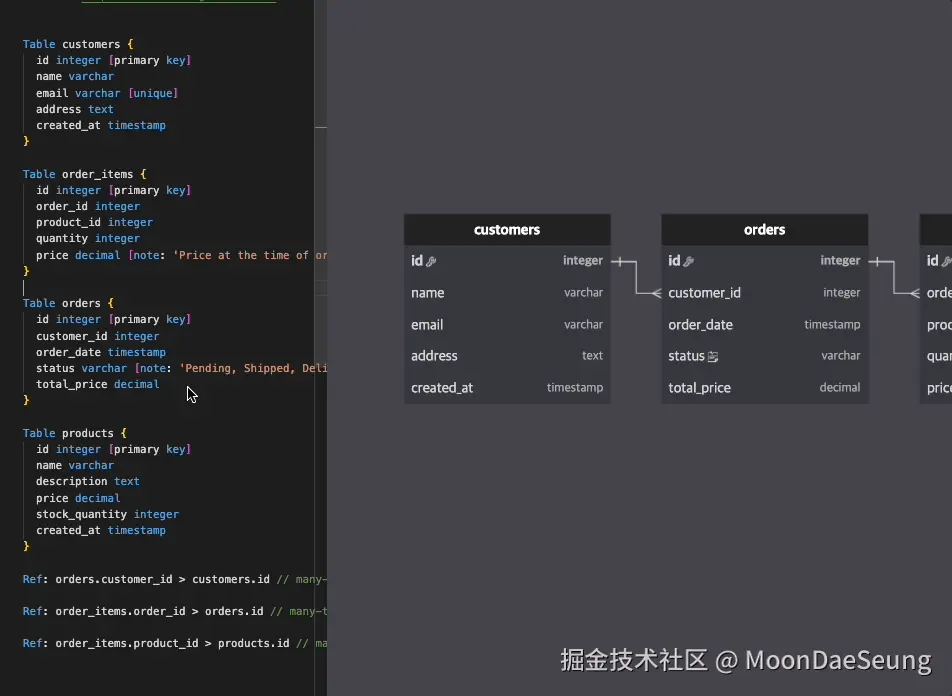Select the customer_id row in orders table

tap(764, 293)
